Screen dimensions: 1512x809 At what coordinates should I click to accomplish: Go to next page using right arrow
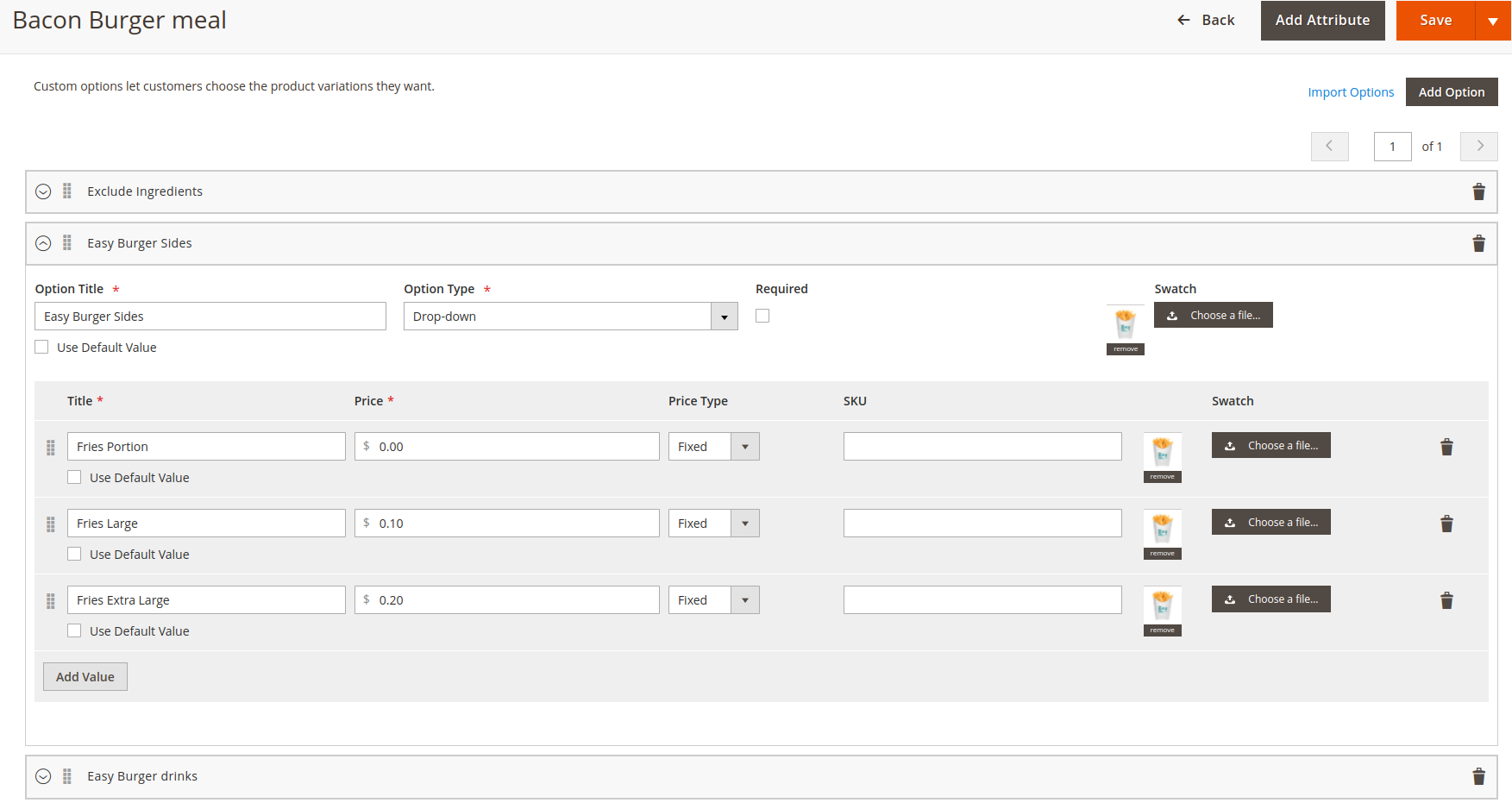[1479, 147]
